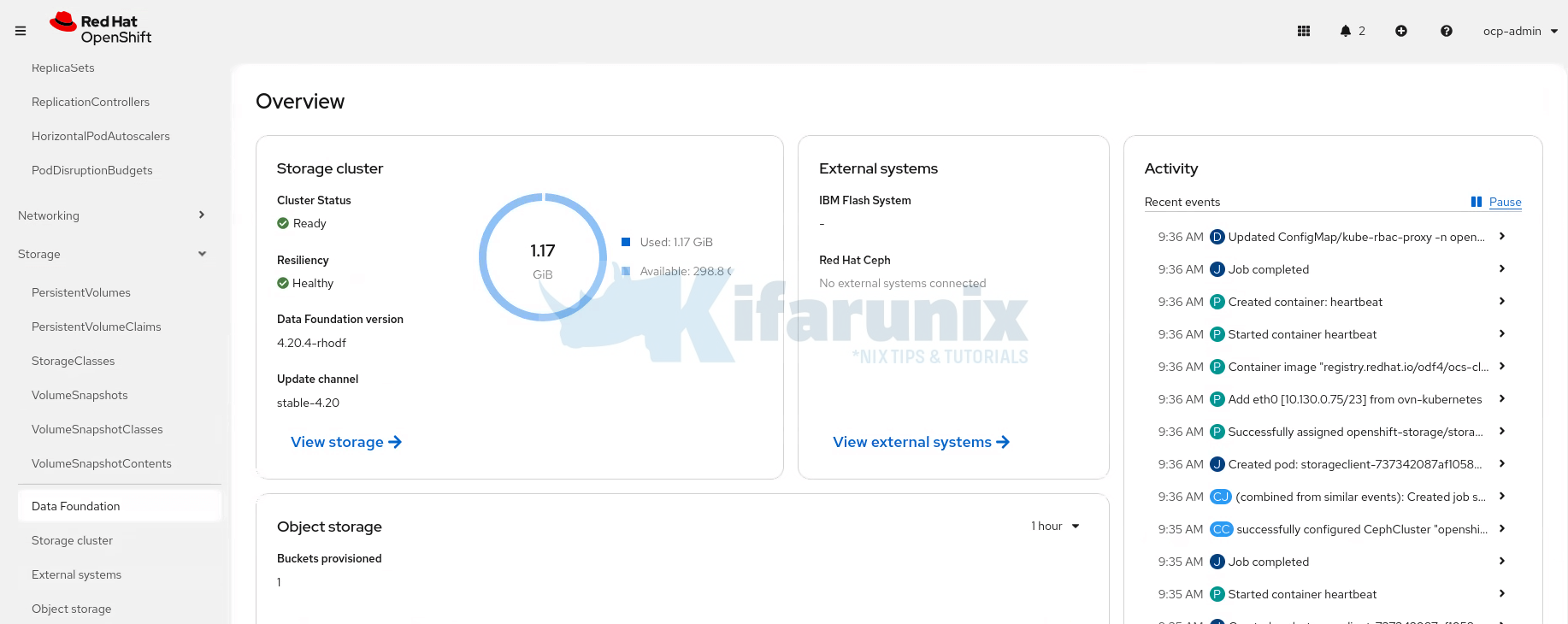
Task: Select PersistentVolumes in sidebar
Action: [81, 292]
